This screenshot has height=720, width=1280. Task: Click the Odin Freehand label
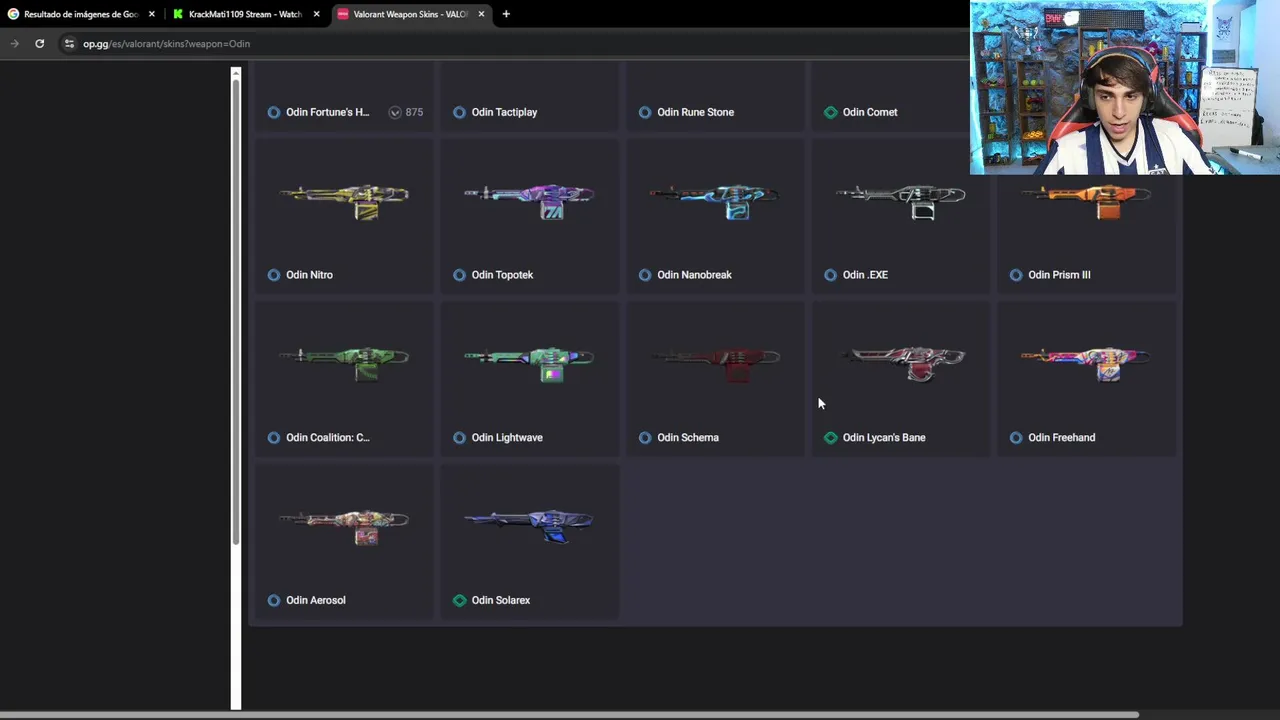tap(1062, 438)
